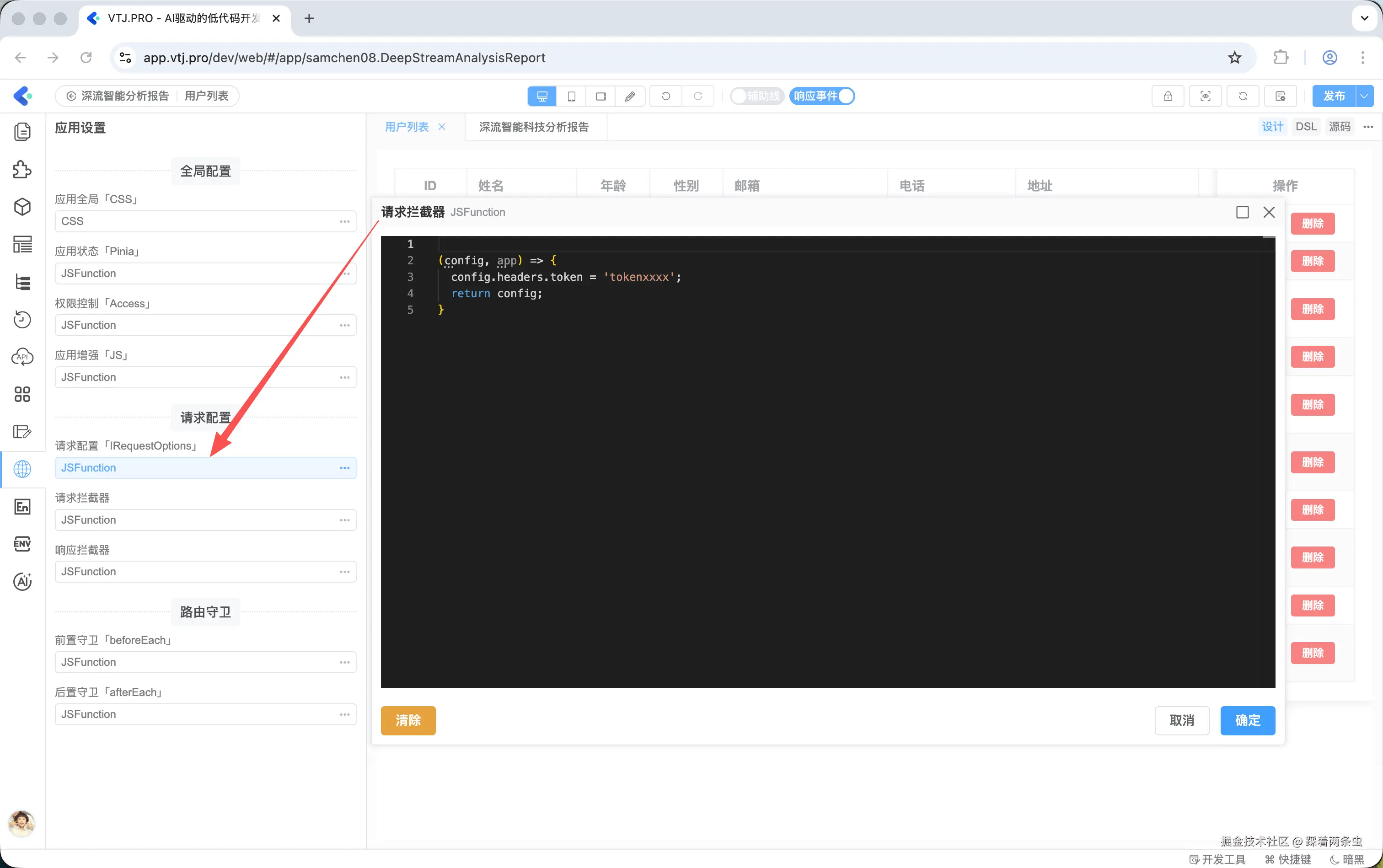Screen dimensions: 1383x868
Task: Open the AI assistant sidebar icon
Action: (22, 582)
